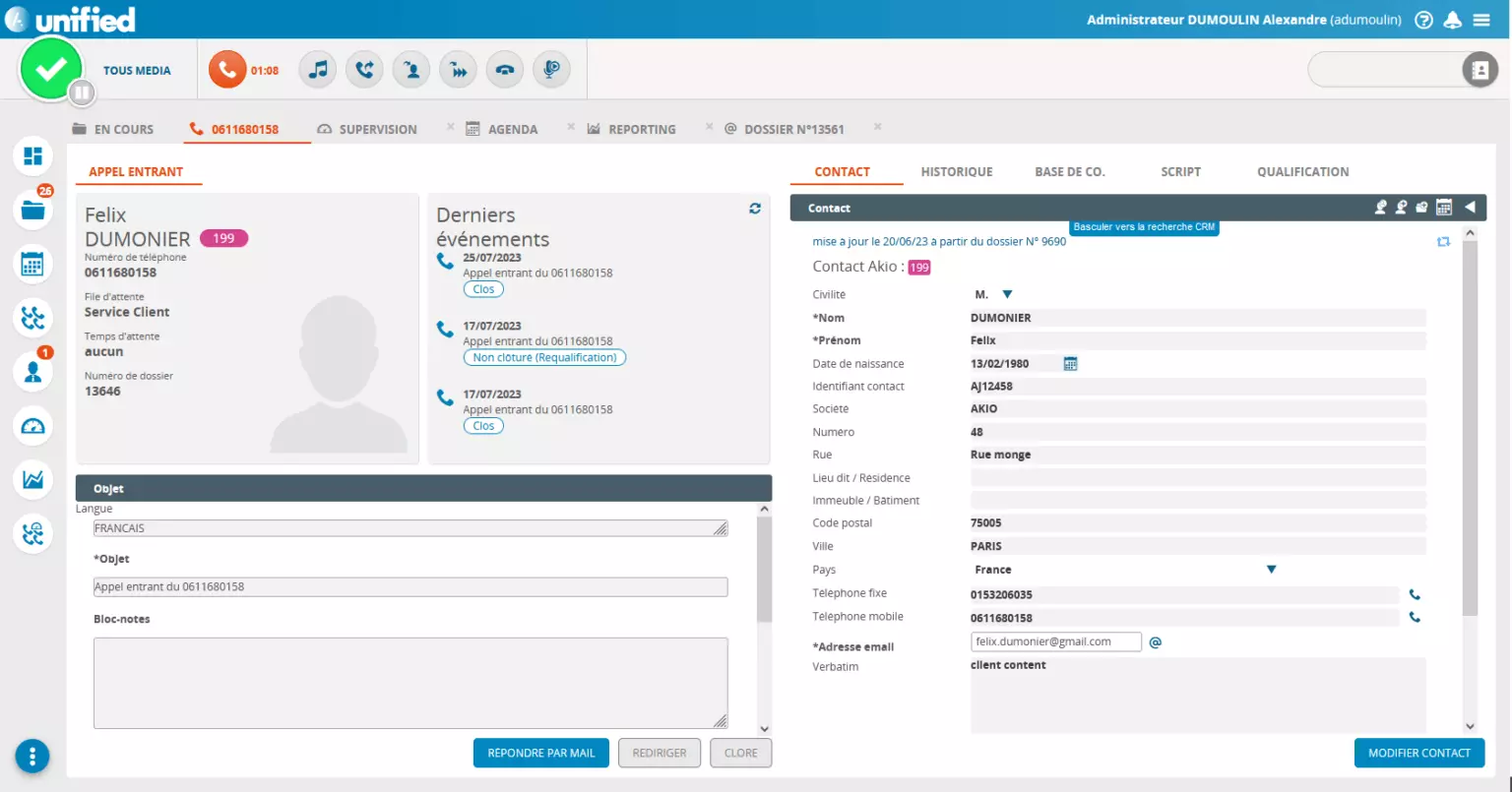Screen dimensions: 1512x792
Task: Open the Civilité dropdown
Action: [1007, 294]
